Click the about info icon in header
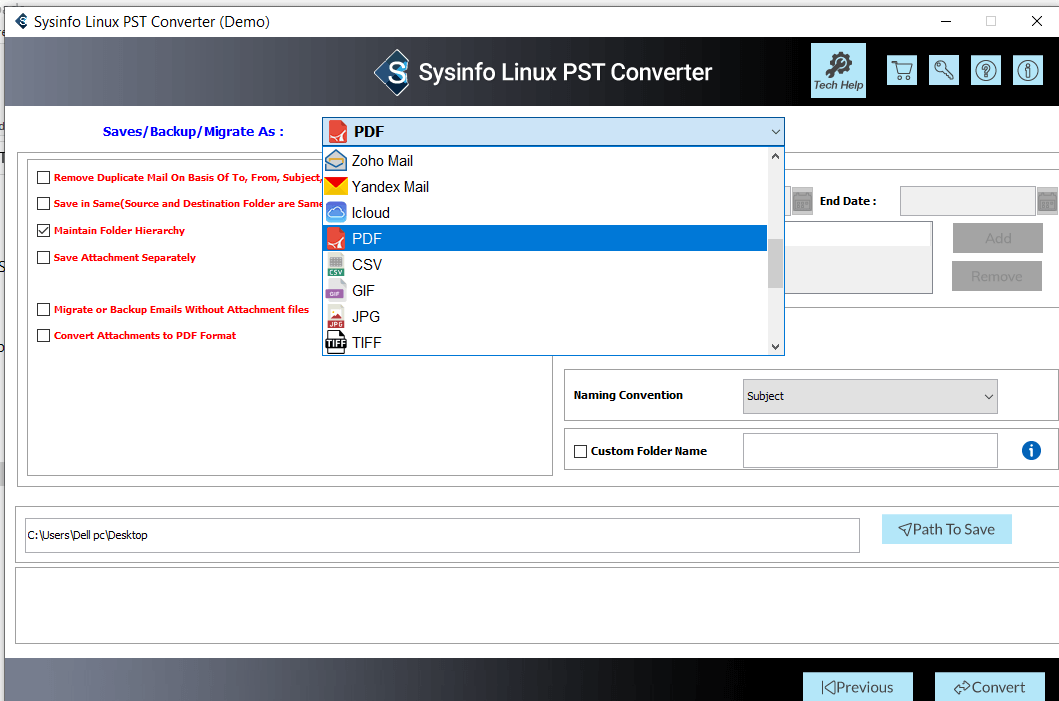Image resolution: width=1059 pixels, height=701 pixels. click(1027, 71)
